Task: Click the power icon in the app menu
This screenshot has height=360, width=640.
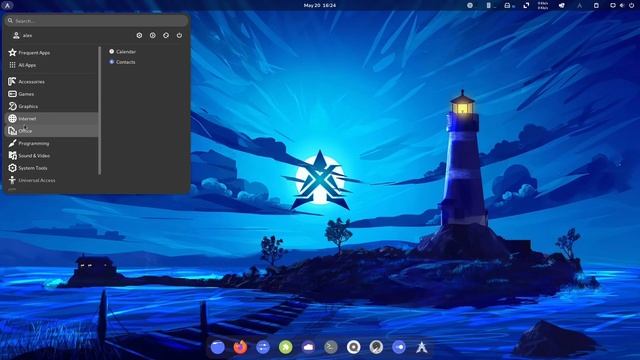Action: tap(179, 36)
